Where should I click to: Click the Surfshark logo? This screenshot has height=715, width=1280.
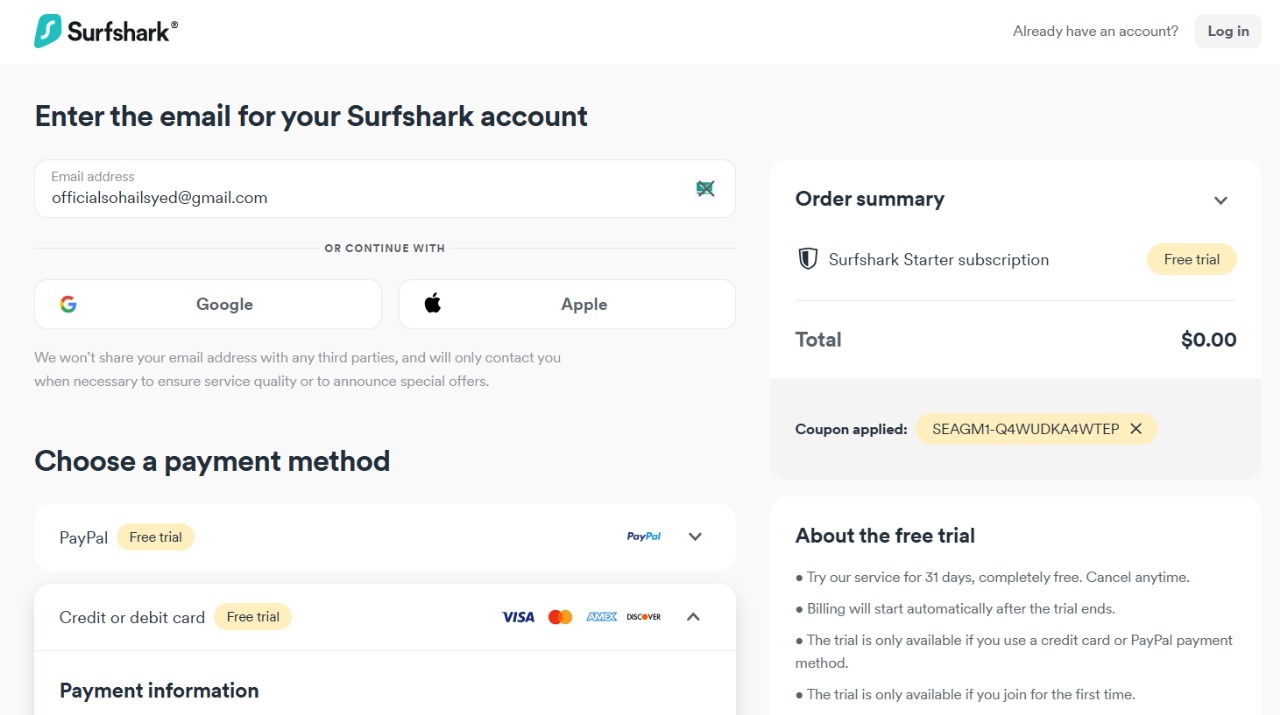pyautogui.click(x=105, y=30)
